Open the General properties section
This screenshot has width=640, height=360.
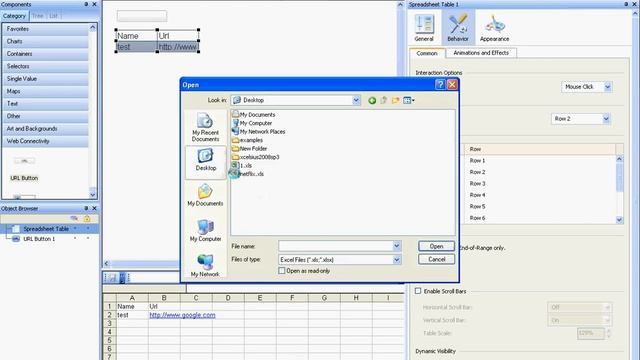point(424,28)
